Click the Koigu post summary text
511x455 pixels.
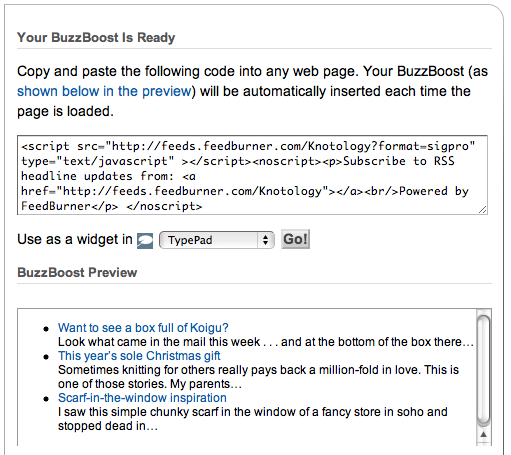266,342
